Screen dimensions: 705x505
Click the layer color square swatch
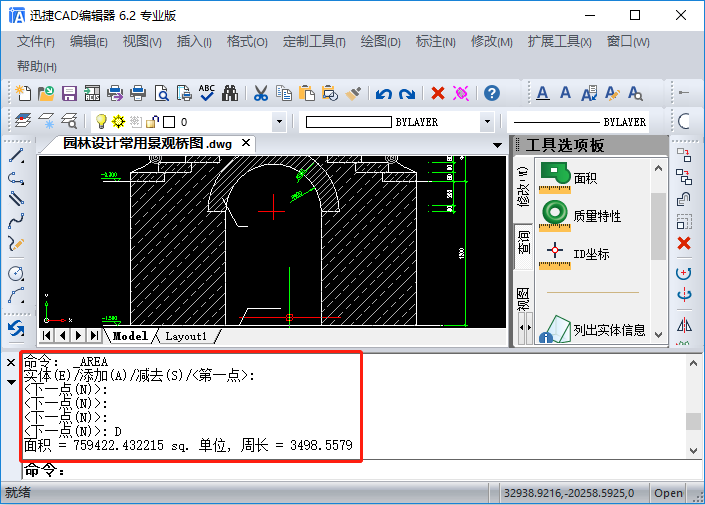tap(169, 122)
